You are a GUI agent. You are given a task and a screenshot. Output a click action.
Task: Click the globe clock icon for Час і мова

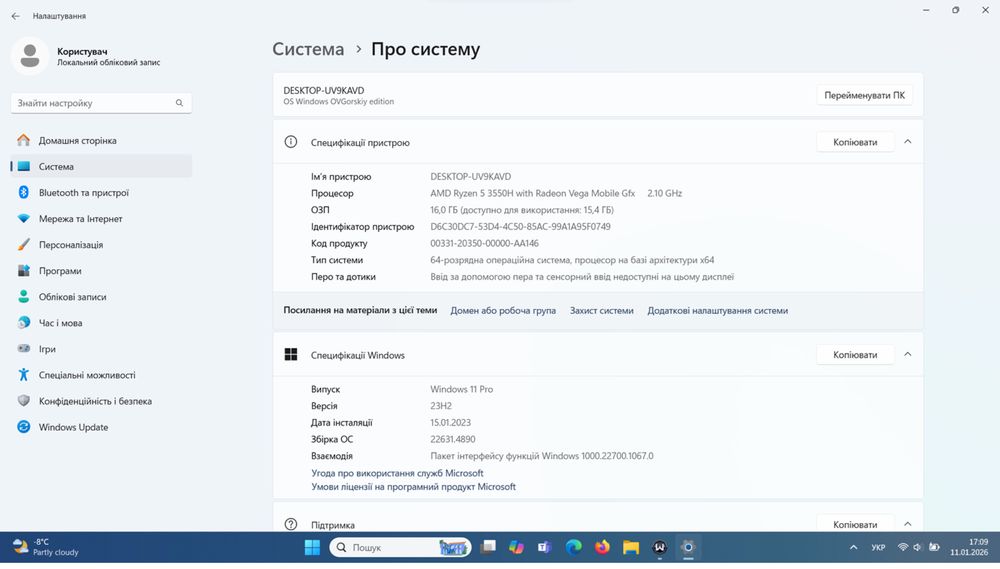tap(24, 323)
